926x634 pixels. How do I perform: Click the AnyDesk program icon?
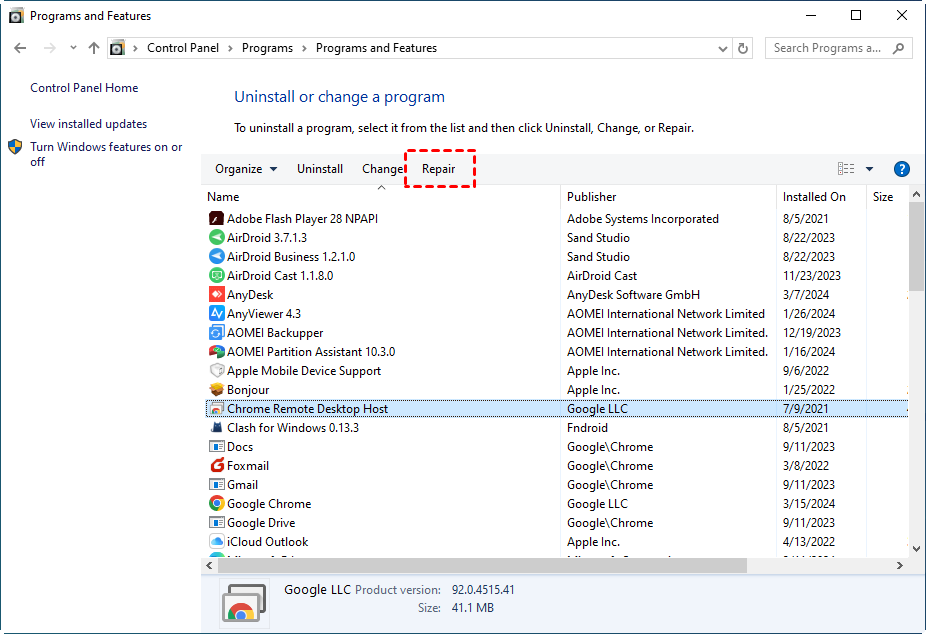coord(216,295)
